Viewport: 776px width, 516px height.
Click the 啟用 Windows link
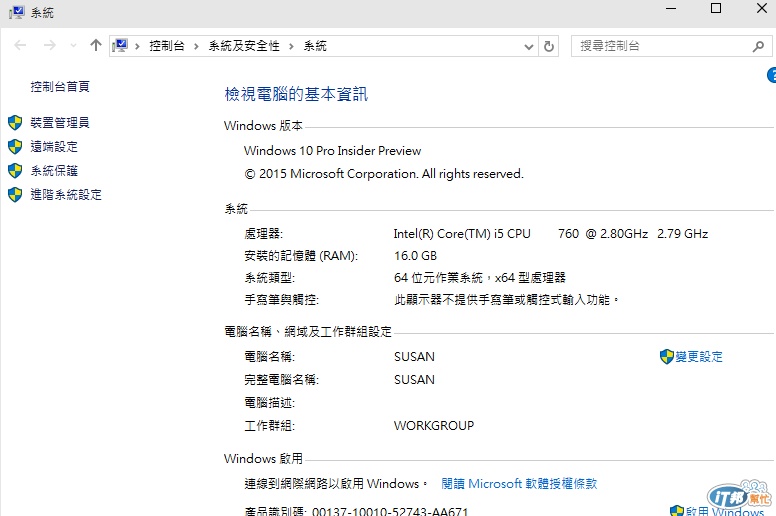click(x=725, y=511)
